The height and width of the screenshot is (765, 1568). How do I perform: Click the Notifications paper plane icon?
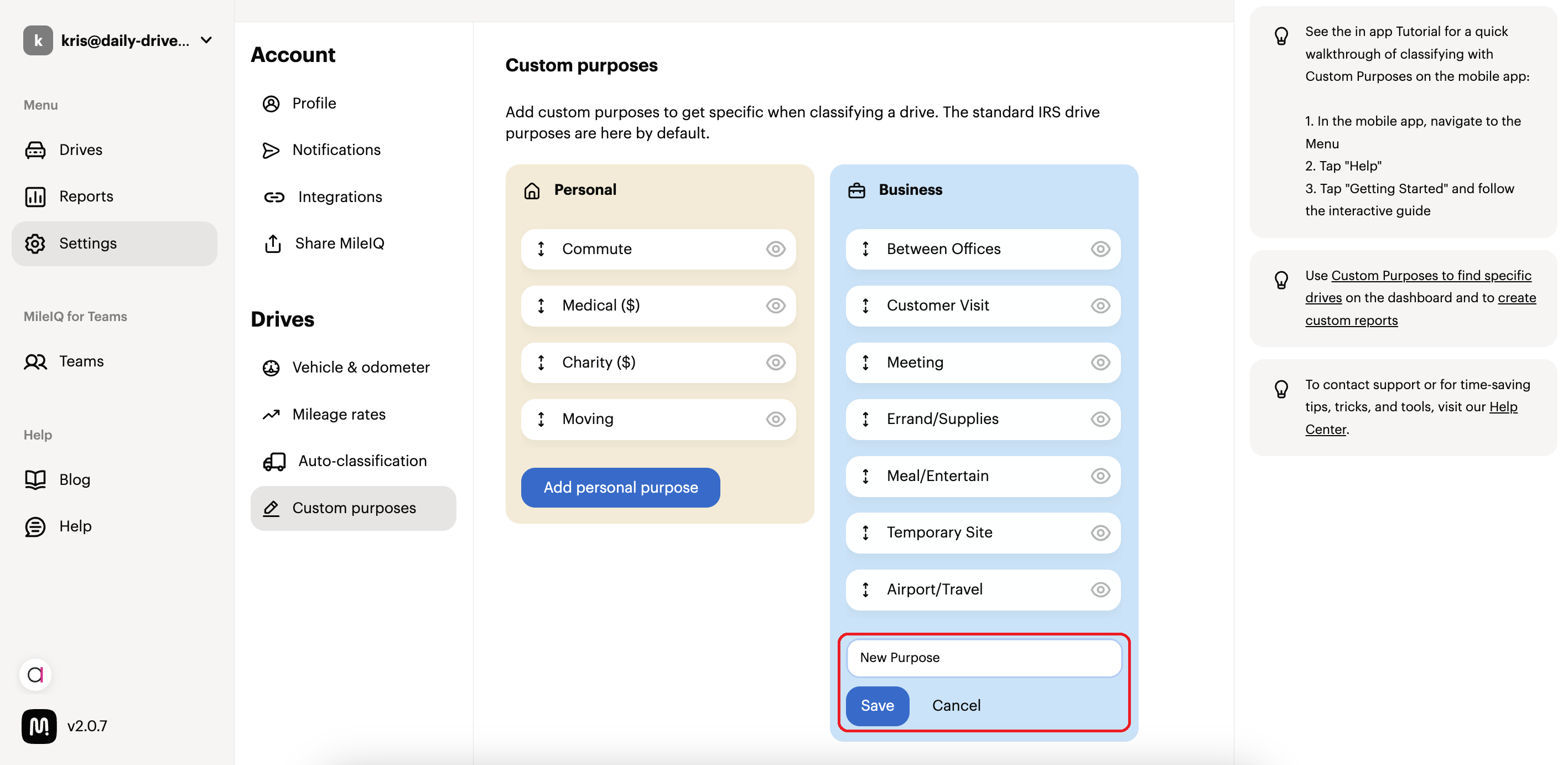pyautogui.click(x=271, y=150)
